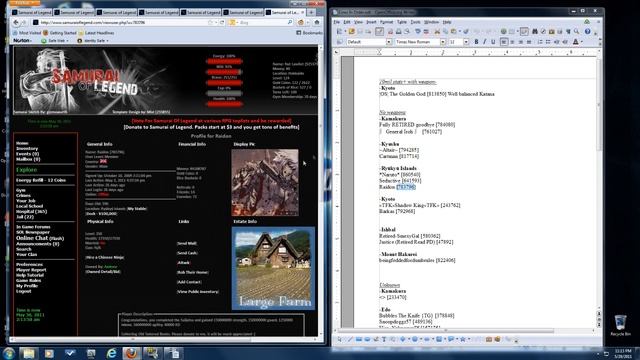Toggle Centered alignment in Writer toolbar
This screenshot has height=360, width=640.
pos(512,42)
